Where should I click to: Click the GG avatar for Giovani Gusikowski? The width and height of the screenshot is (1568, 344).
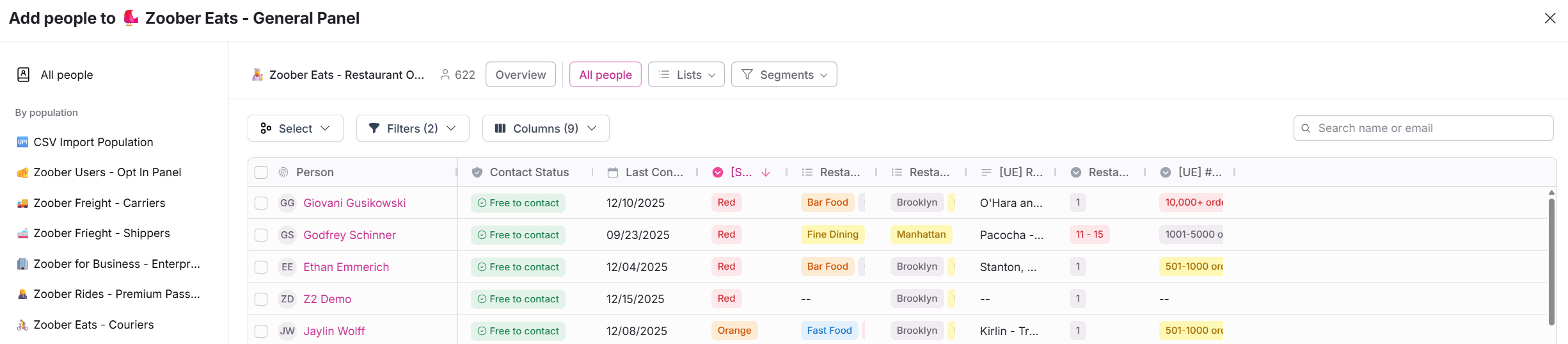pyautogui.click(x=287, y=203)
